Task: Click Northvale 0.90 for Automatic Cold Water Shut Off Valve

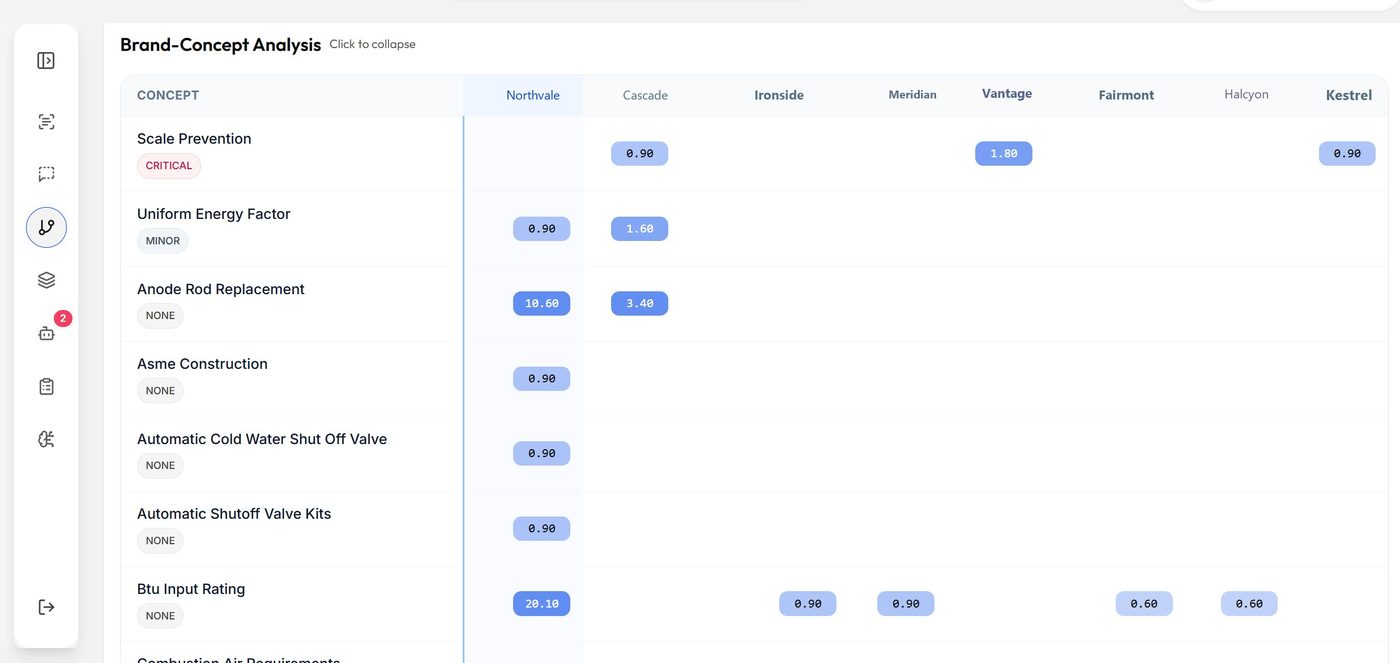Action: click(x=542, y=454)
